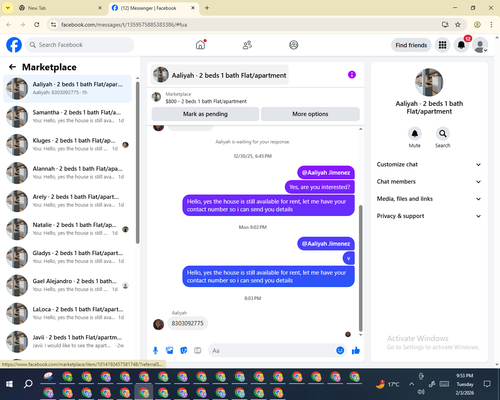Open conversation information purple icon
Image resolution: width=500 pixels, height=400 pixels.
[x=352, y=75]
